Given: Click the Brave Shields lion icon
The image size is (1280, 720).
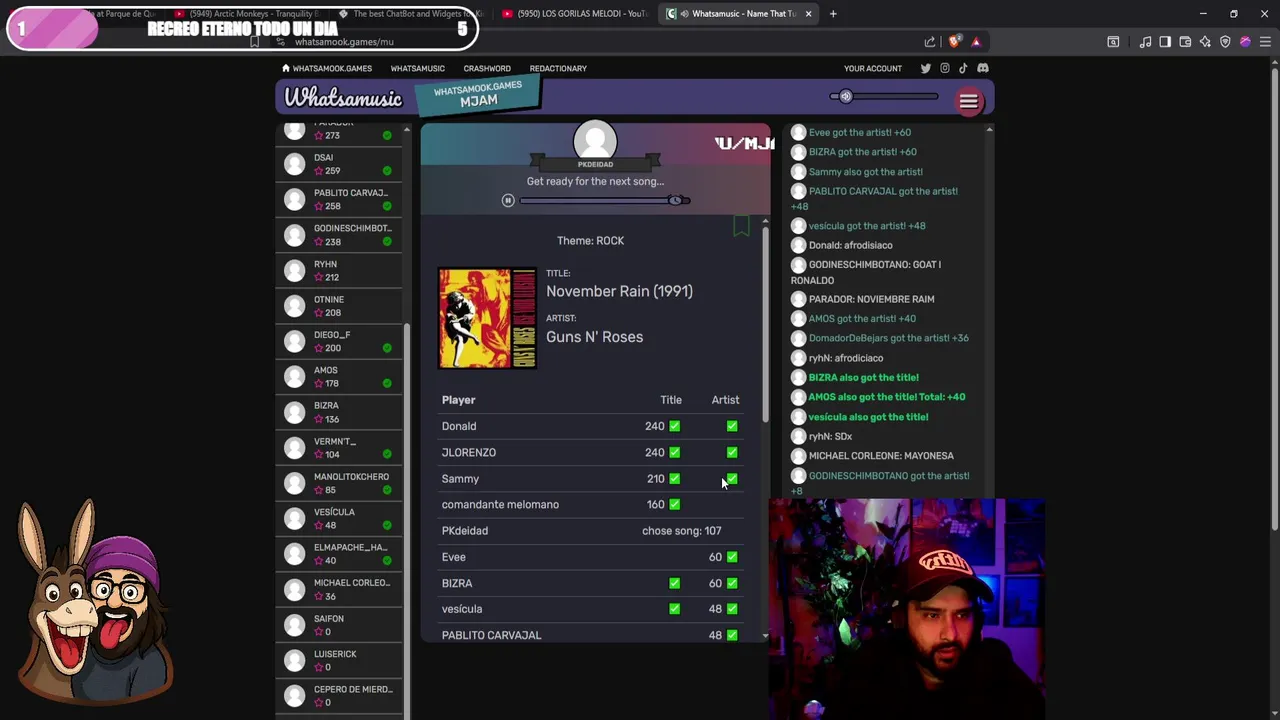Looking at the screenshot, I should point(954,42).
